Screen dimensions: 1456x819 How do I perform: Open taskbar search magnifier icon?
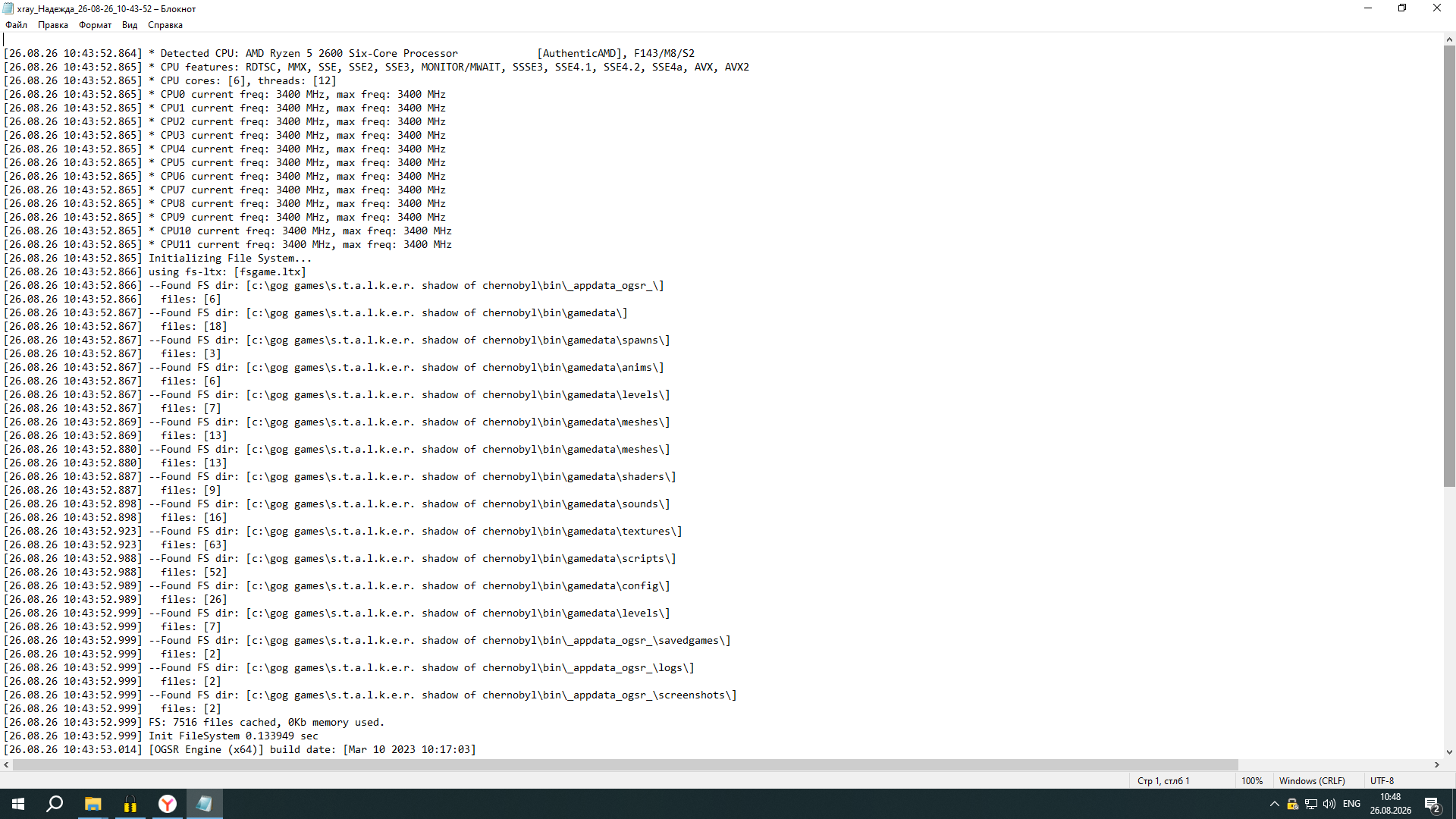click(x=55, y=804)
